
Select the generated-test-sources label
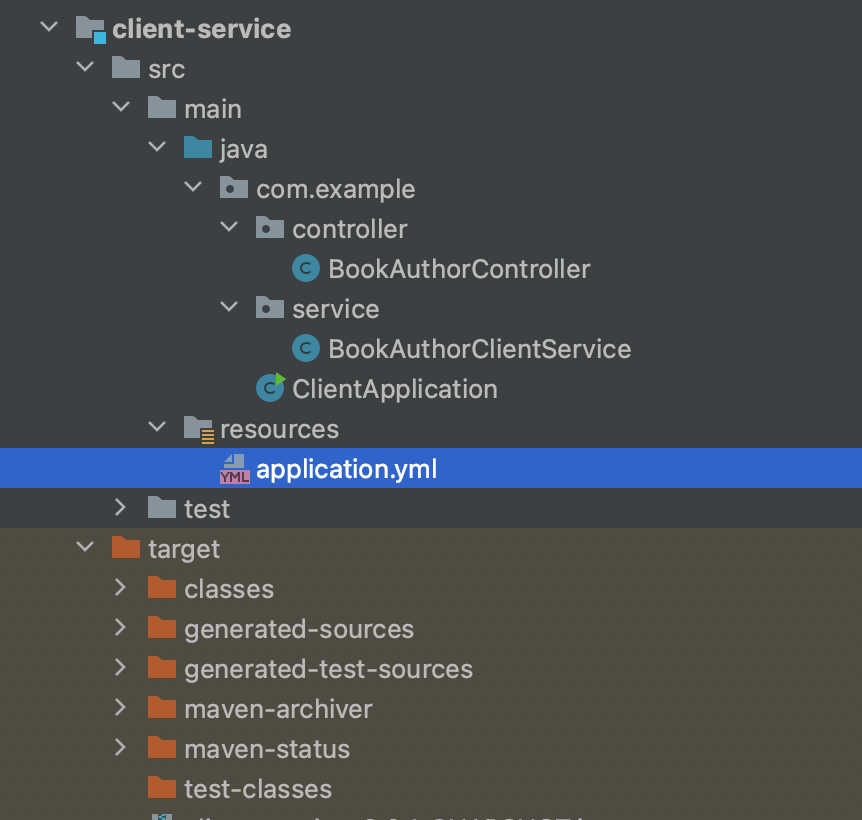328,670
